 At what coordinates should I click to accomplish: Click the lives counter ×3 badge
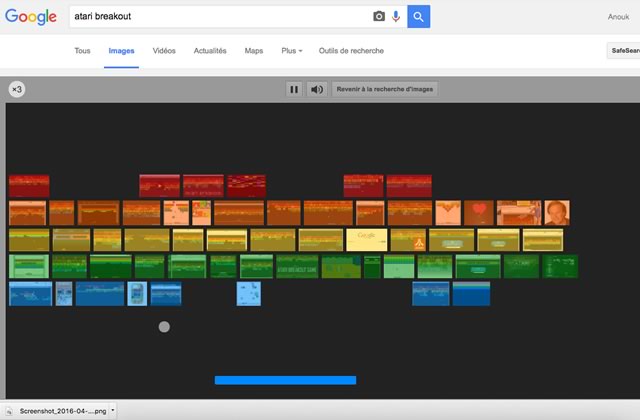pyautogui.click(x=17, y=89)
